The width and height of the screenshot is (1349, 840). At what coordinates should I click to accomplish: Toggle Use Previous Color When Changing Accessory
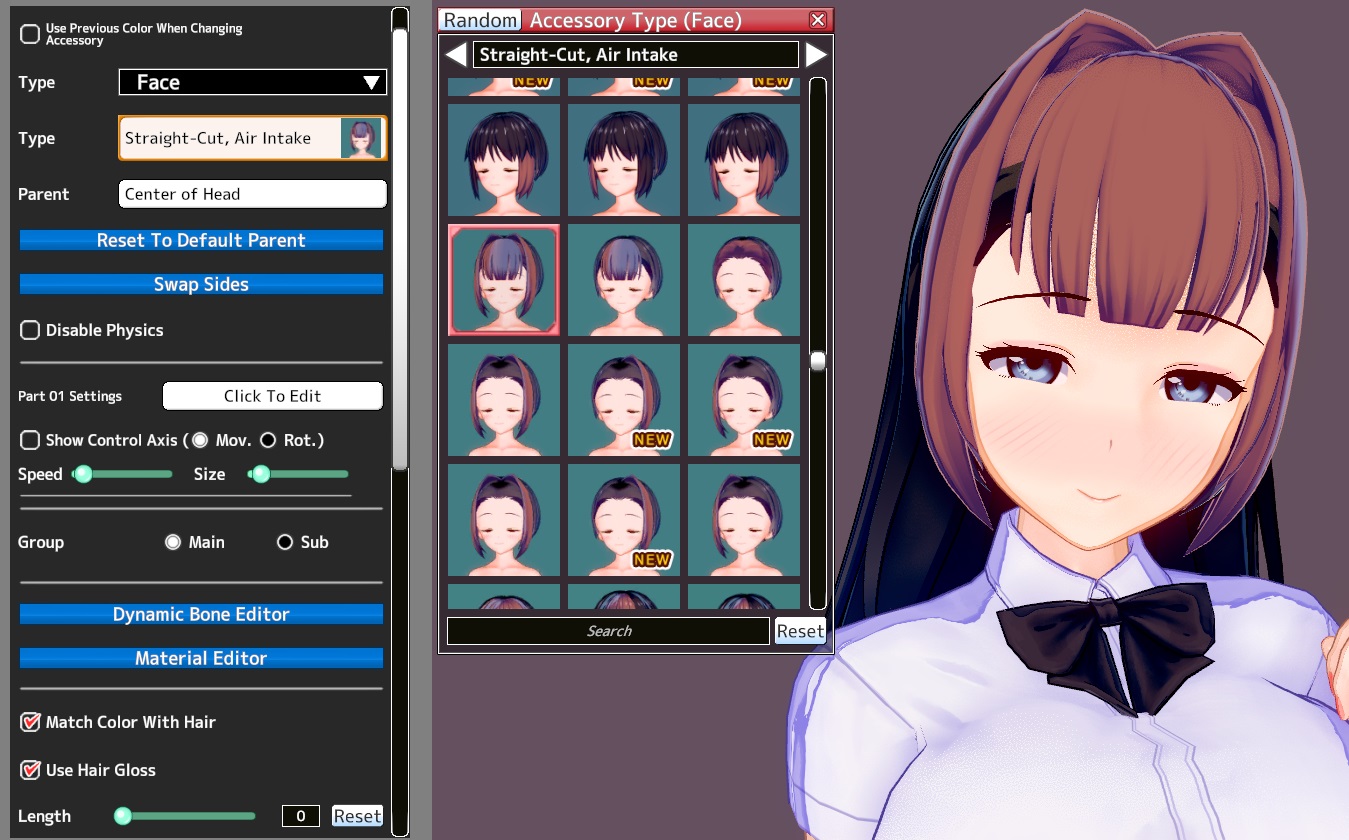tap(30, 34)
